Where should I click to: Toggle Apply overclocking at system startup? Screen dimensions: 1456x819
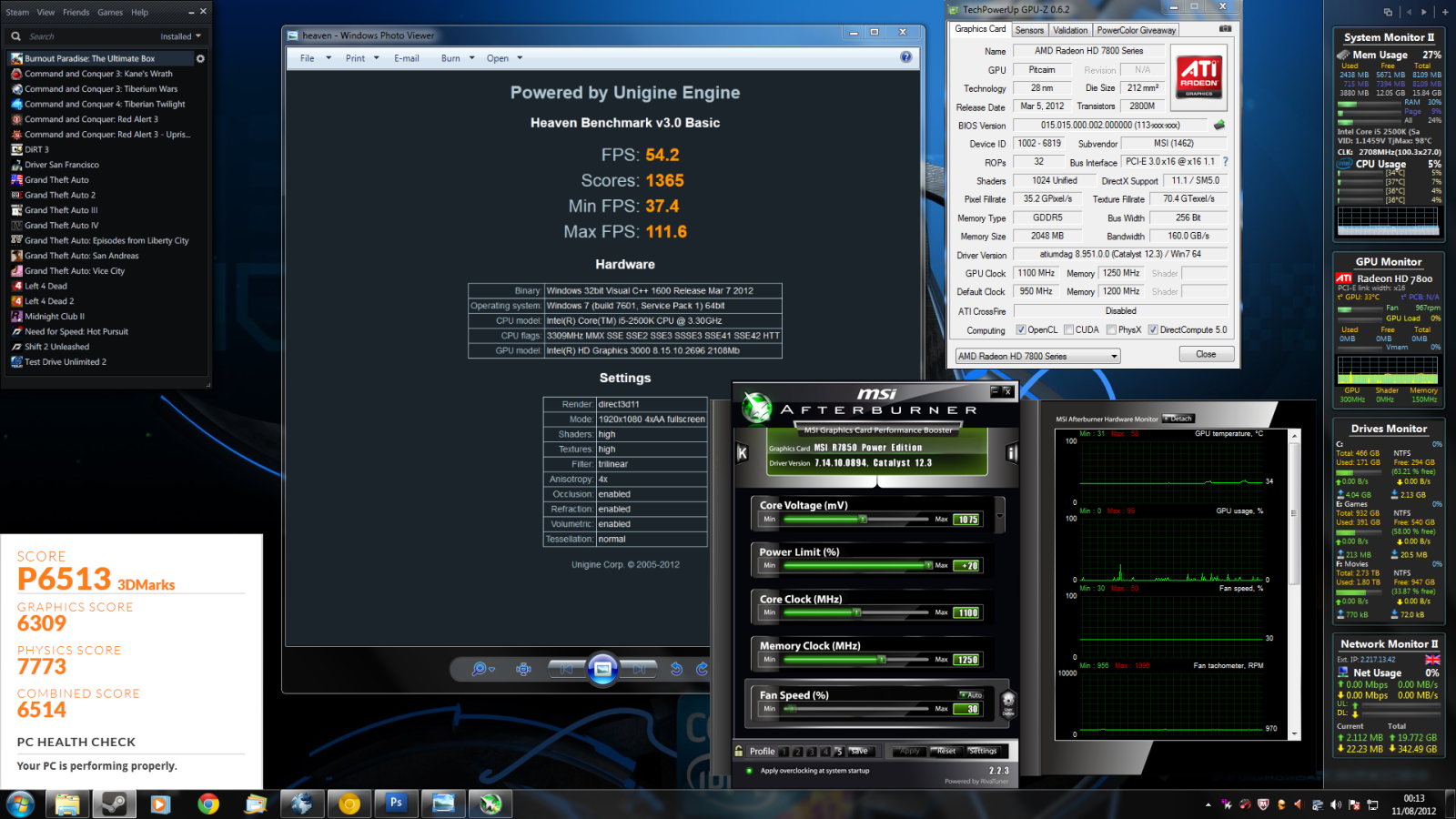749,771
